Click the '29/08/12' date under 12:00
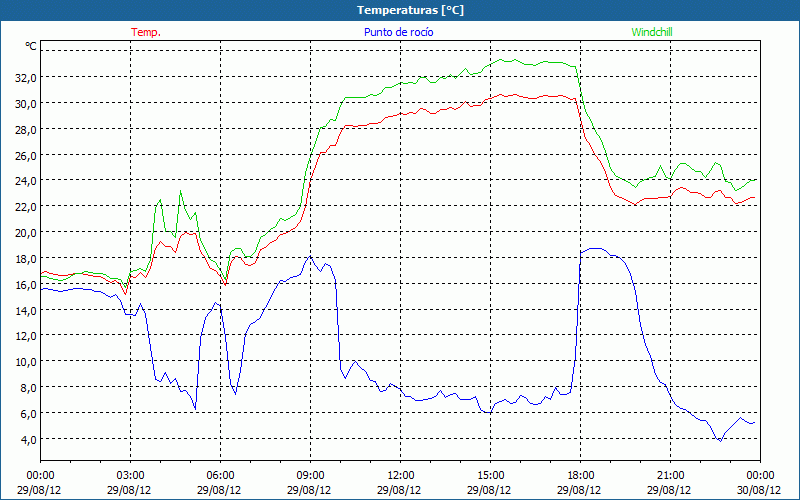This screenshot has height=500, width=800. pos(399,490)
